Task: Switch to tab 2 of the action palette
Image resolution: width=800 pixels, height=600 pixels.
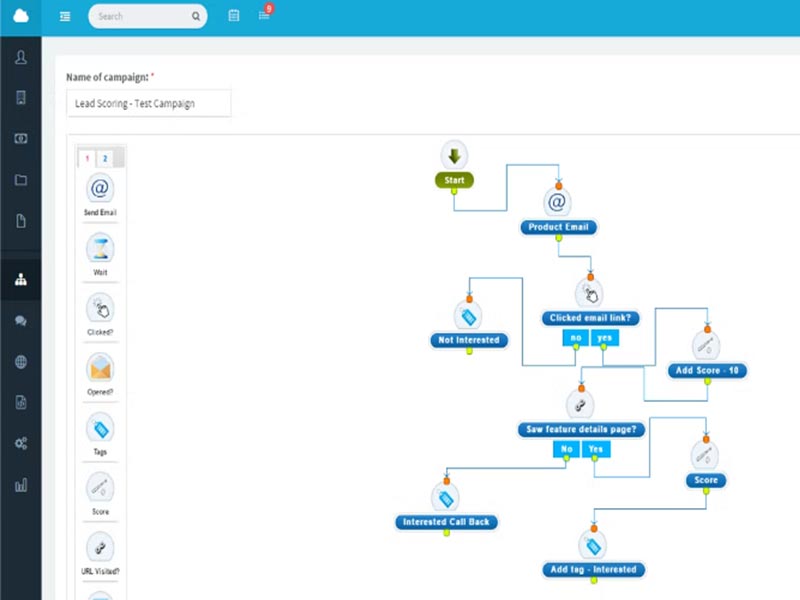Action: click(104, 158)
